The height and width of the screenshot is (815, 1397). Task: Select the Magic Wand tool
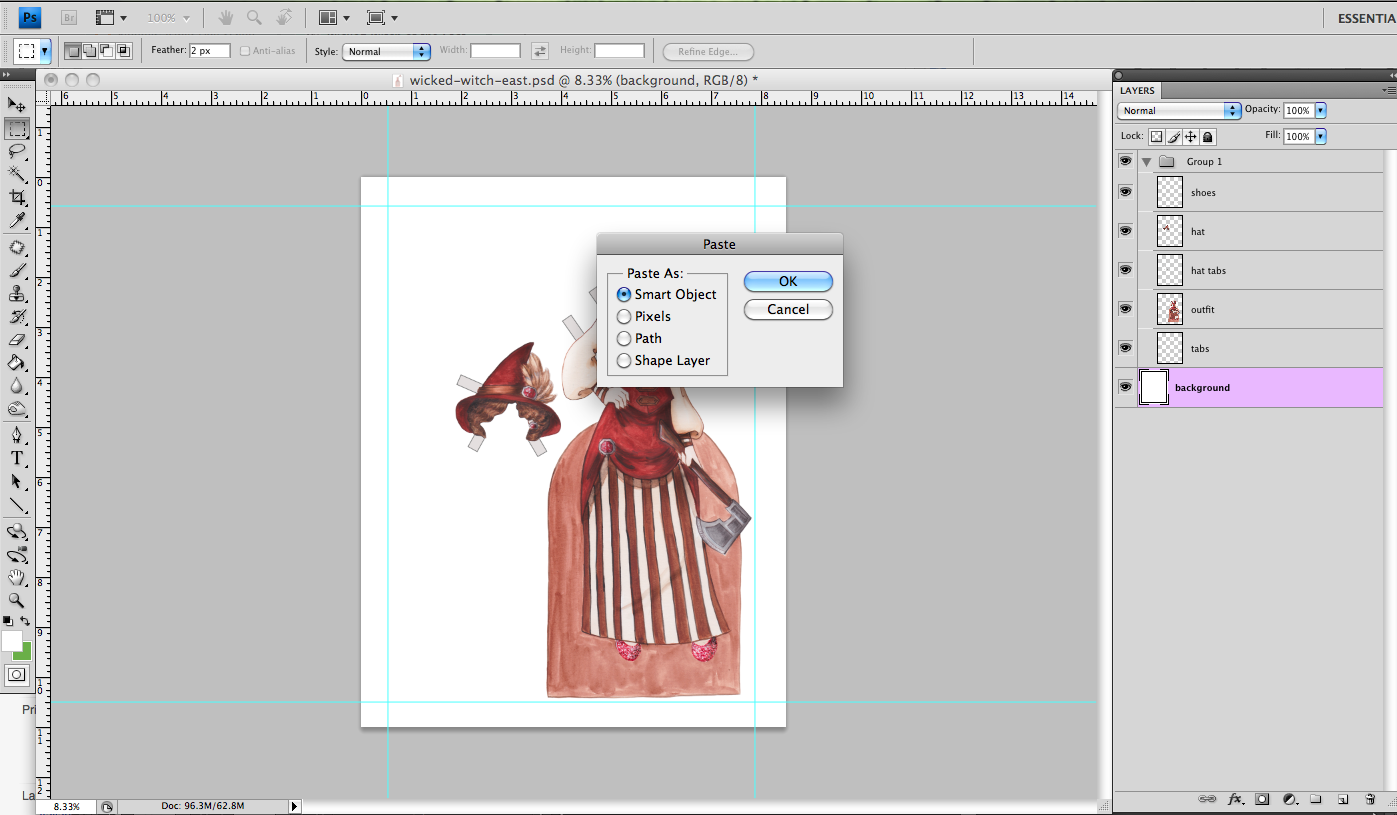(x=17, y=174)
